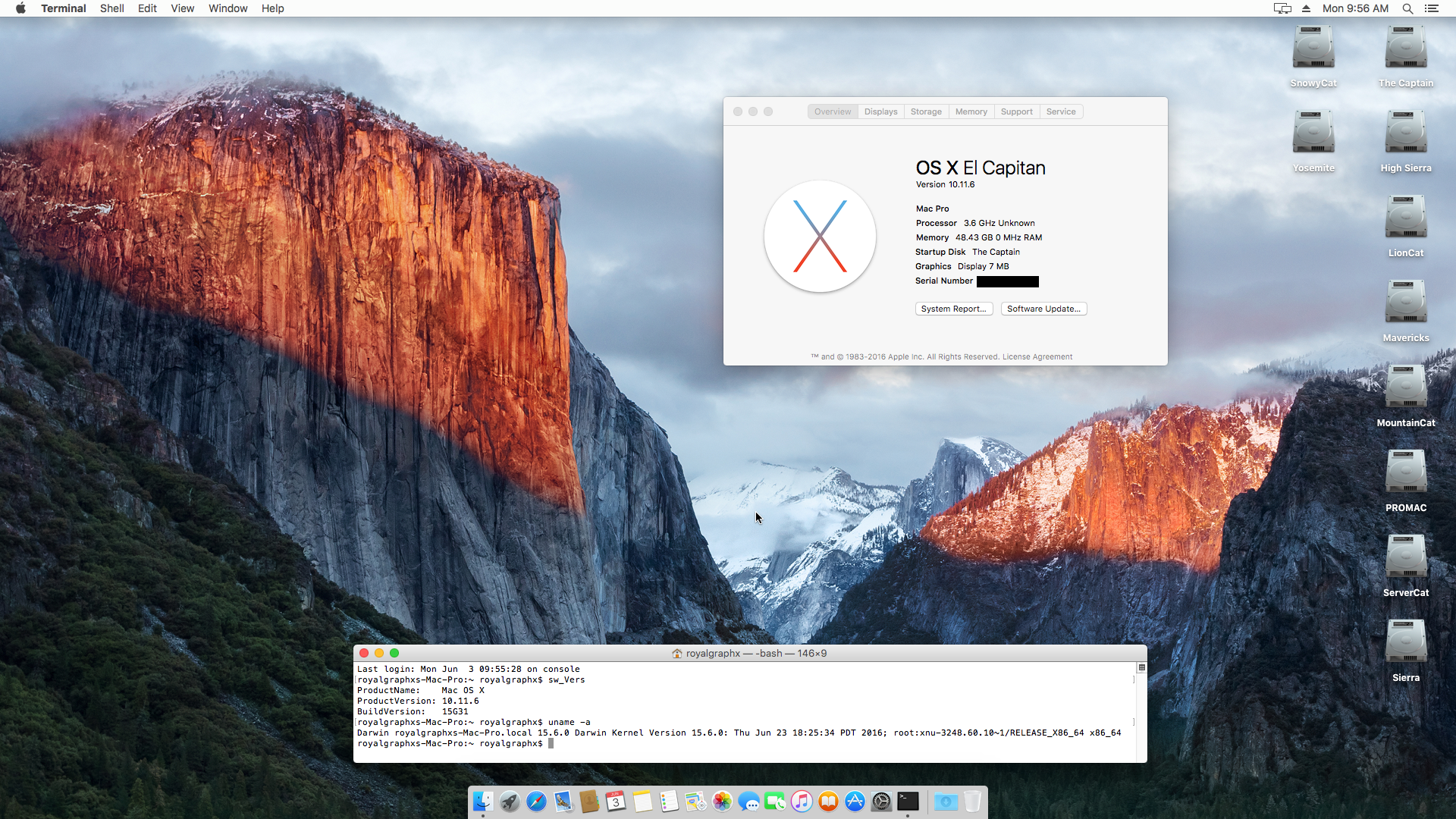Click screen sharing display menu bar icon
Viewport: 1456px width, 819px height.
pyautogui.click(x=1282, y=8)
